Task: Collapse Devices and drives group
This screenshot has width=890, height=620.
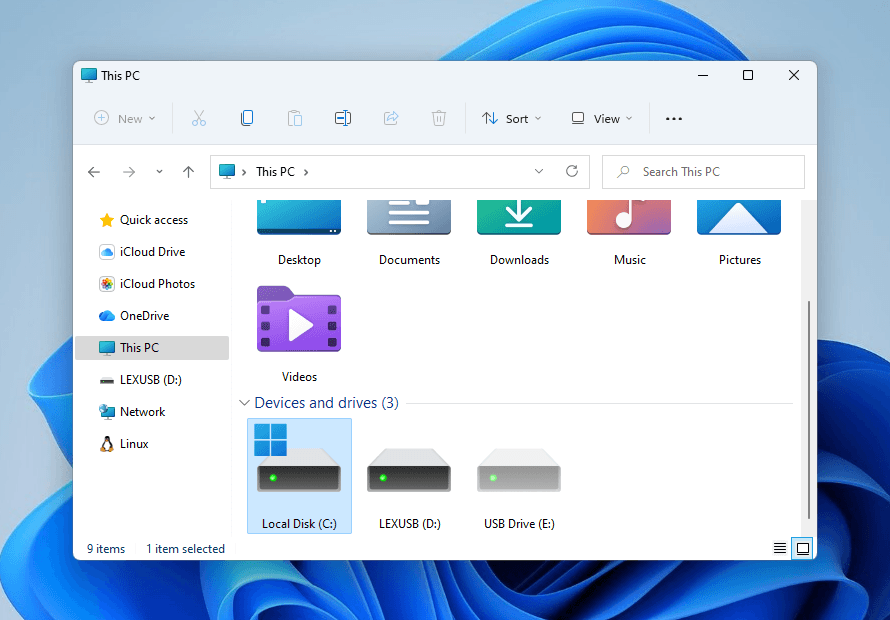Action: click(x=245, y=403)
